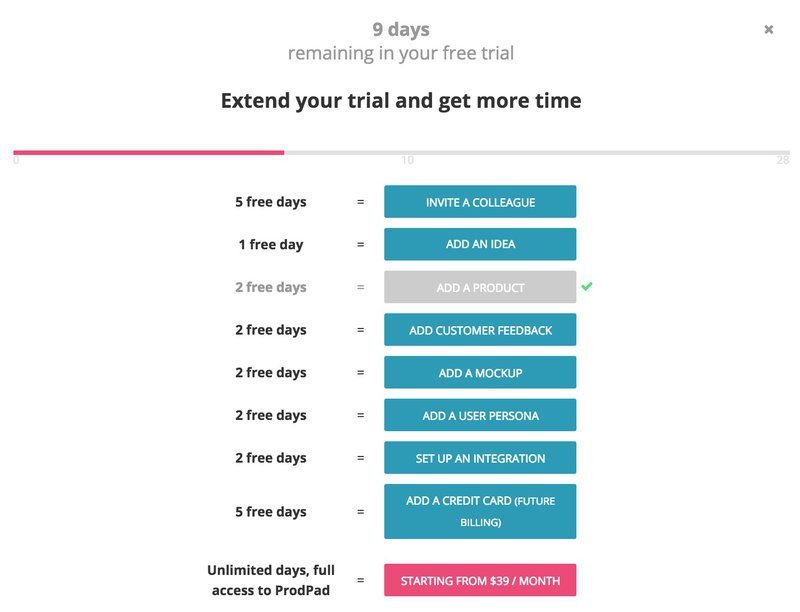Image resolution: width=800 pixels, height=612 pixels.
Task: Click the Add an Idea button
Action: point(480,244)
